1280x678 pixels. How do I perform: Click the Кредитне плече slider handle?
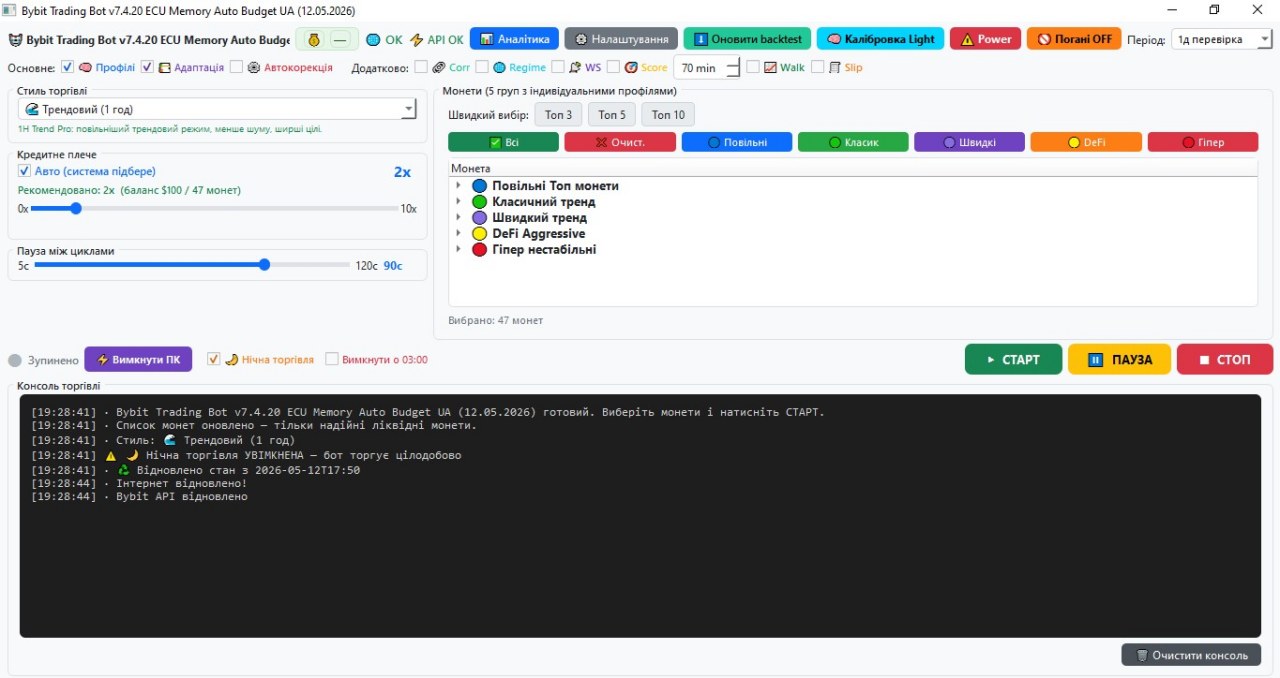click(75, 208)
